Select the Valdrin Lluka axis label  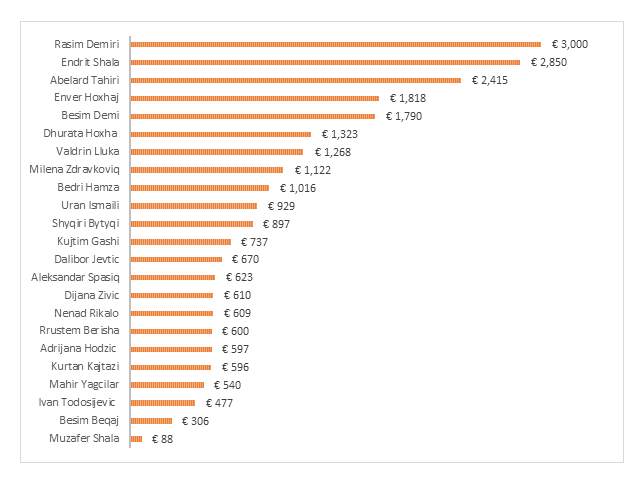tap(88, 151)
